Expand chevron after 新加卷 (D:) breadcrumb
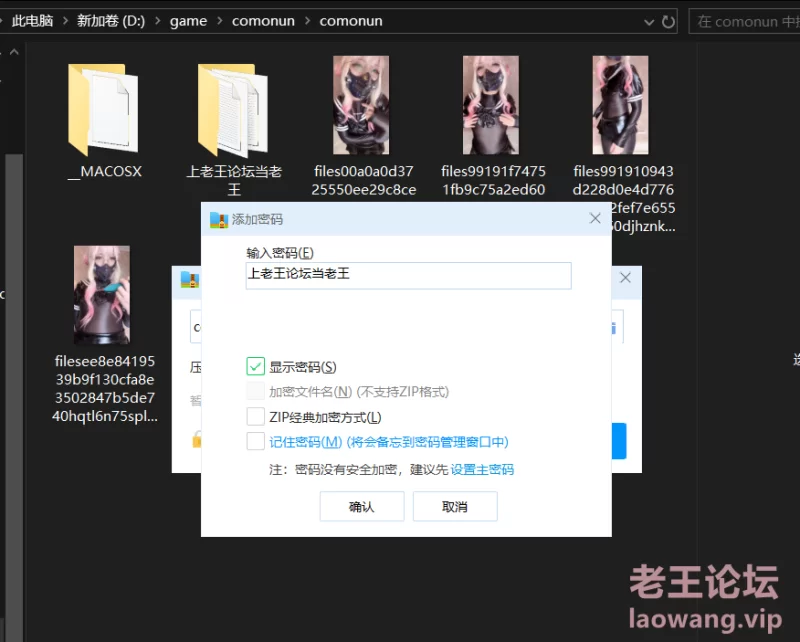Image resolution: width=800 pixels, height=642 pixels. pyautogui.click(x=158, y=21)
